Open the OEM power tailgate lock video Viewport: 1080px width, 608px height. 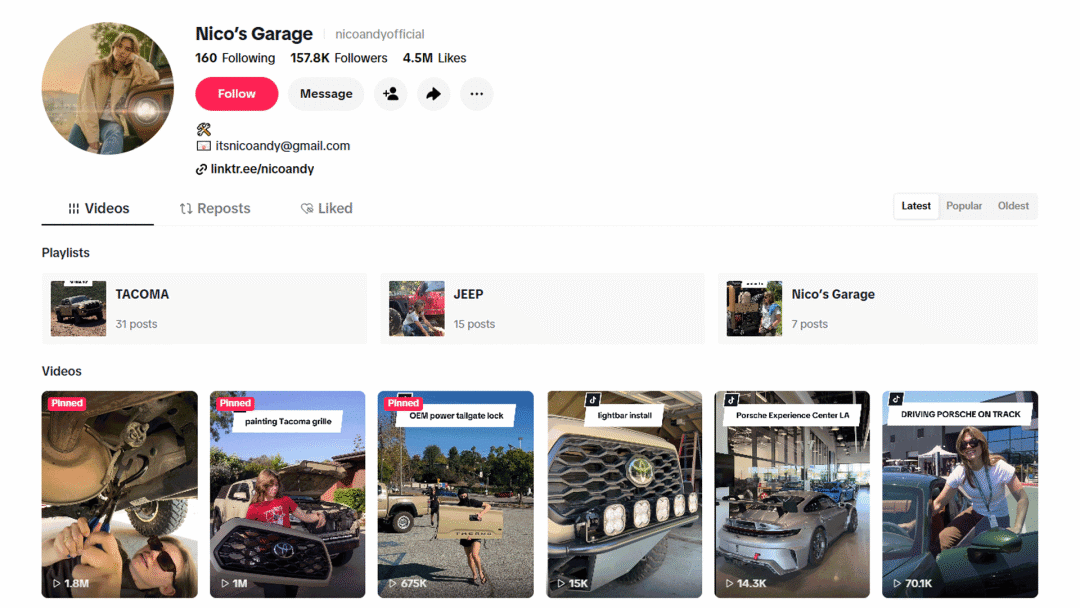tap(455, 494)
